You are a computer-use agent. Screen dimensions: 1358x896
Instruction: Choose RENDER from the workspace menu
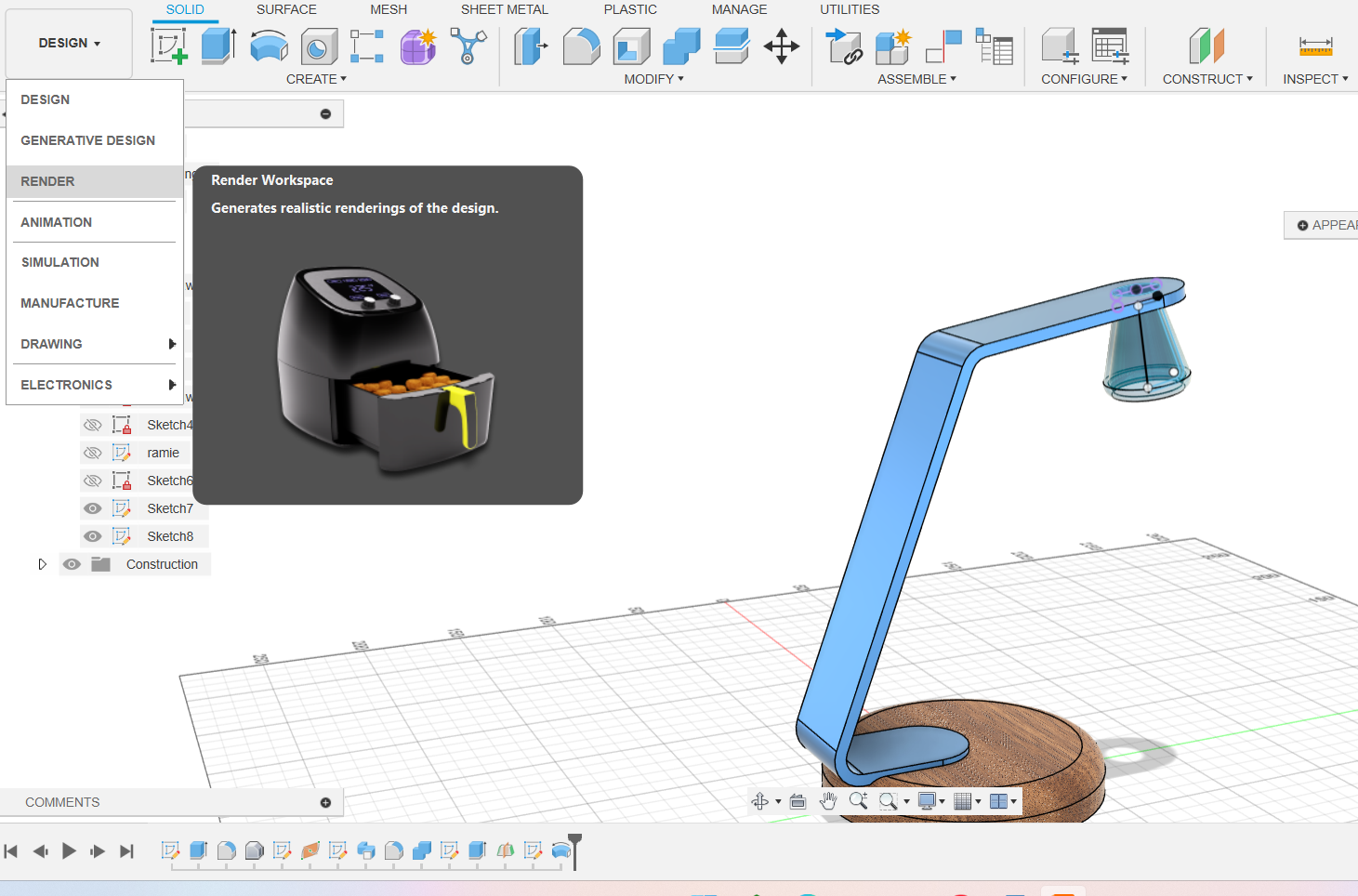click(x=48, y=181)
